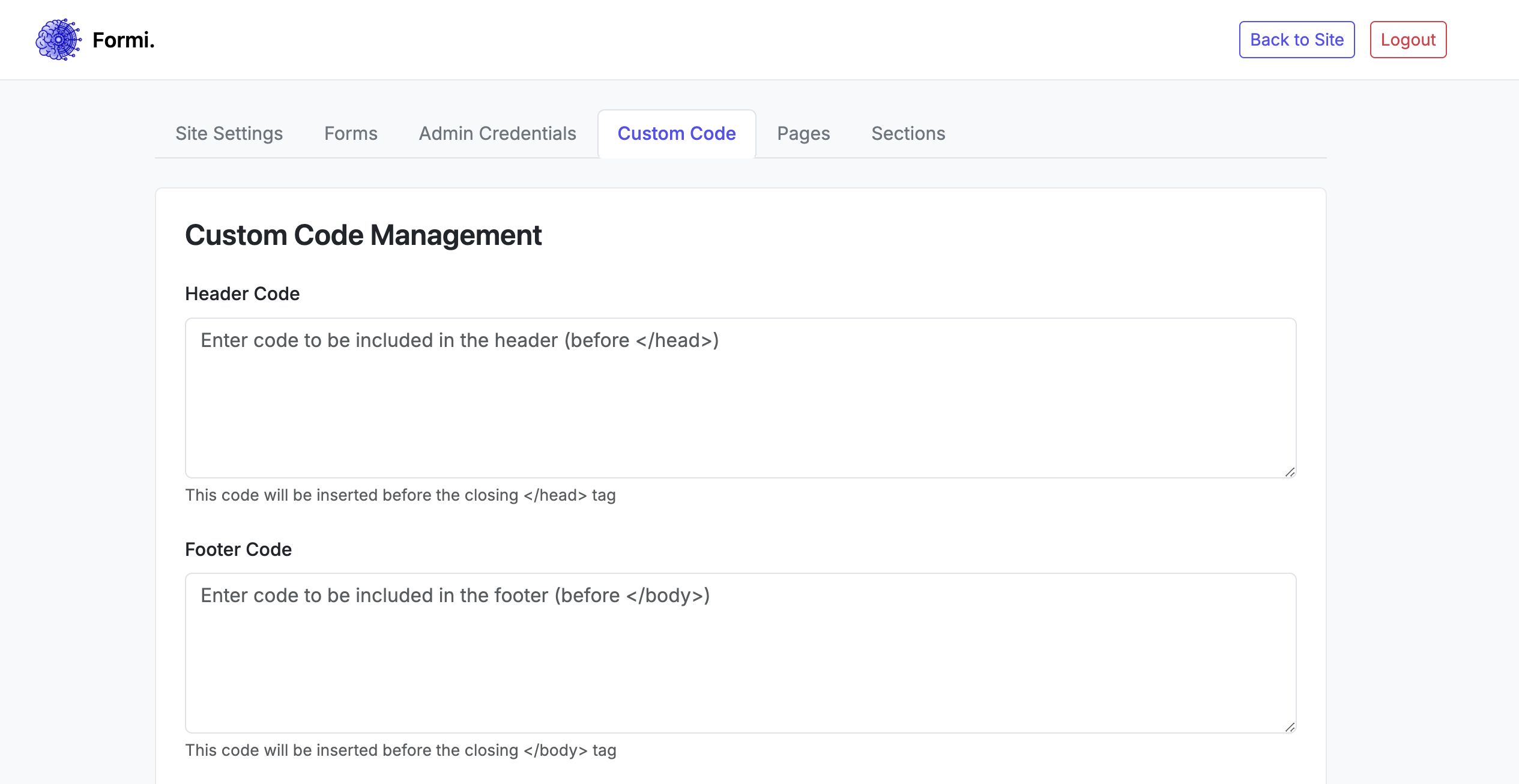
Task: Open the Sections tab
Action: click(x=908, y=133)
